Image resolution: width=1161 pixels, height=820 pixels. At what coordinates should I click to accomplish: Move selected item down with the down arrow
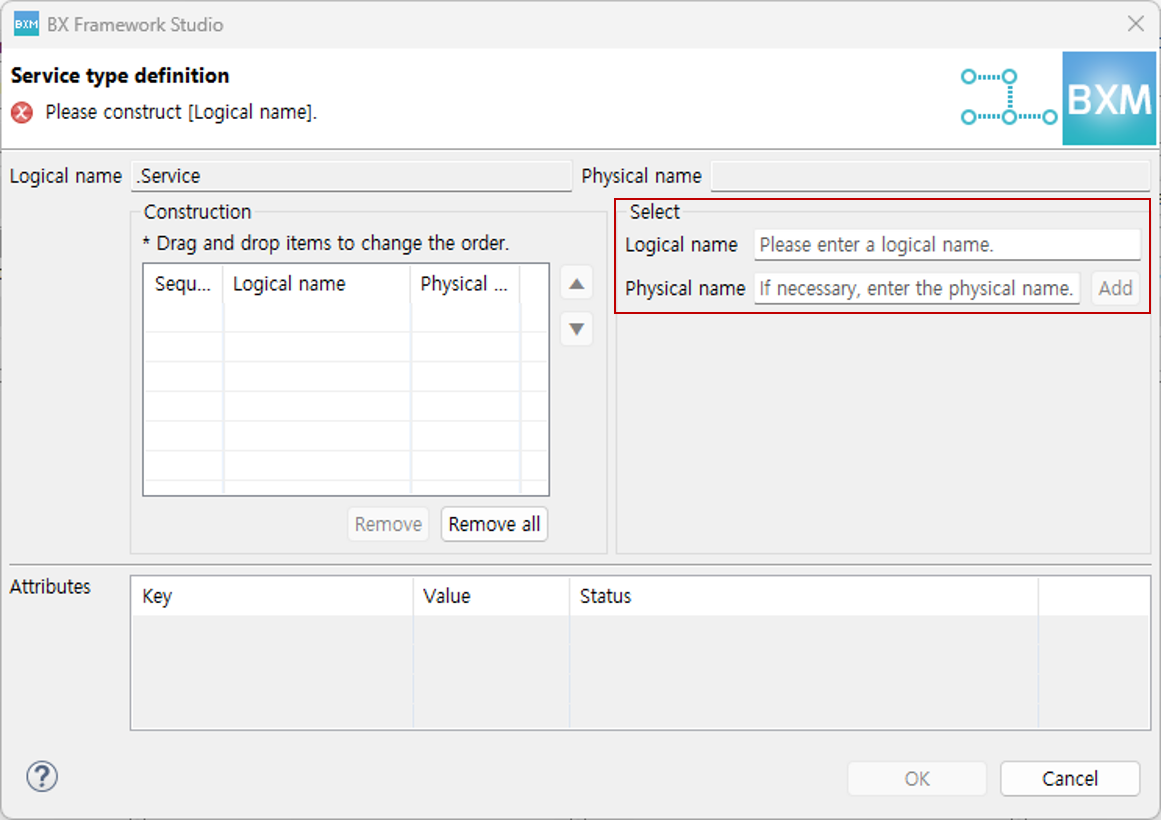point(576,329)
